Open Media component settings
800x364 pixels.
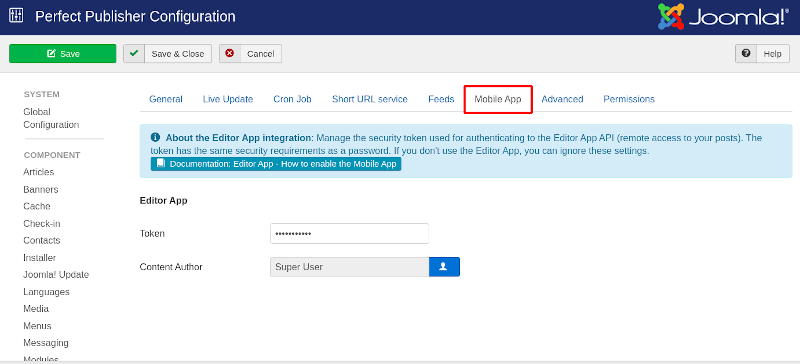point(36,309)
